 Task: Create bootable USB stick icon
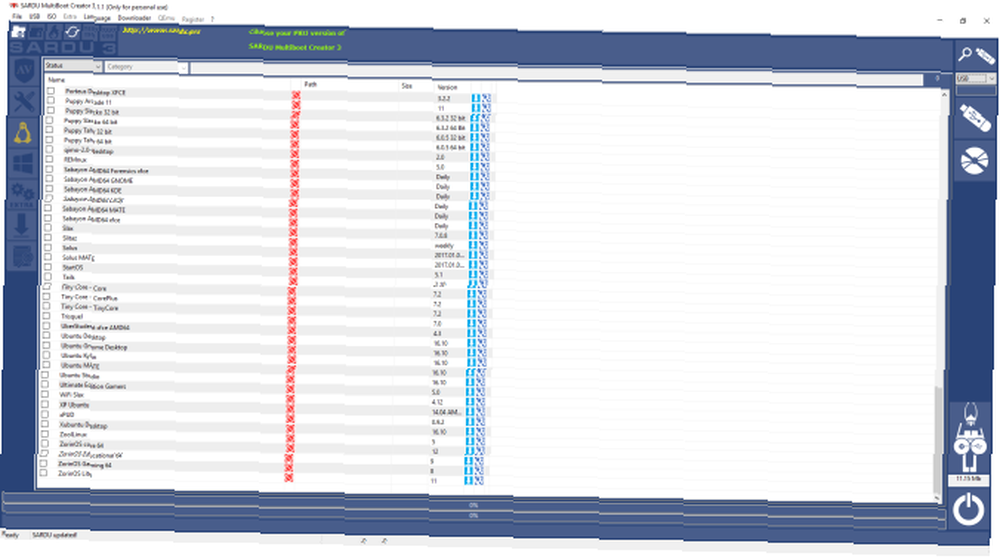click(x=975, y=117)
